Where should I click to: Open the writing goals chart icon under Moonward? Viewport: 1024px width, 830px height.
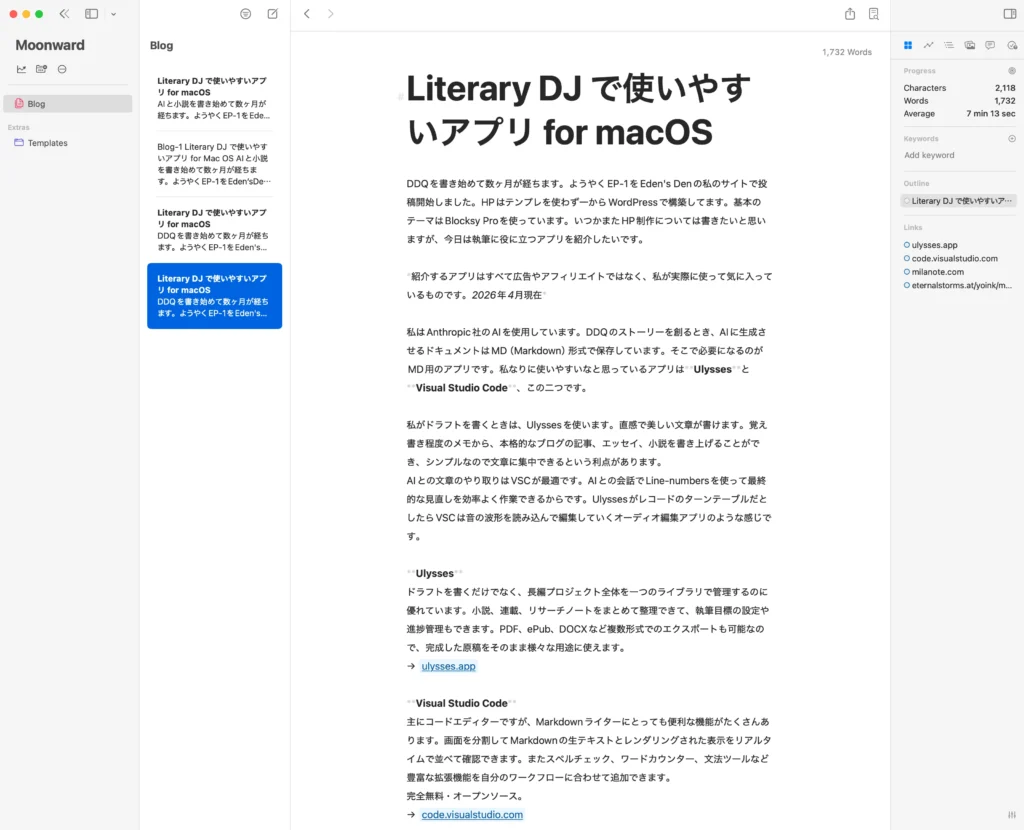[21, 68]
